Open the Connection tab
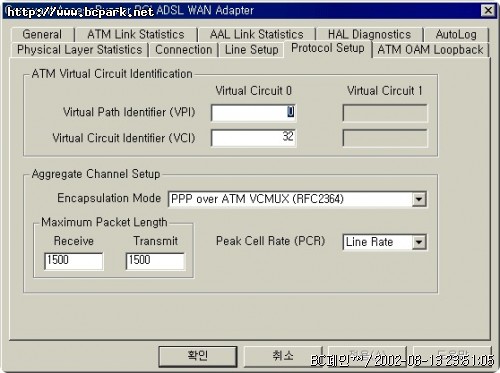The image size is (500, 373). (x=184, y=50)
